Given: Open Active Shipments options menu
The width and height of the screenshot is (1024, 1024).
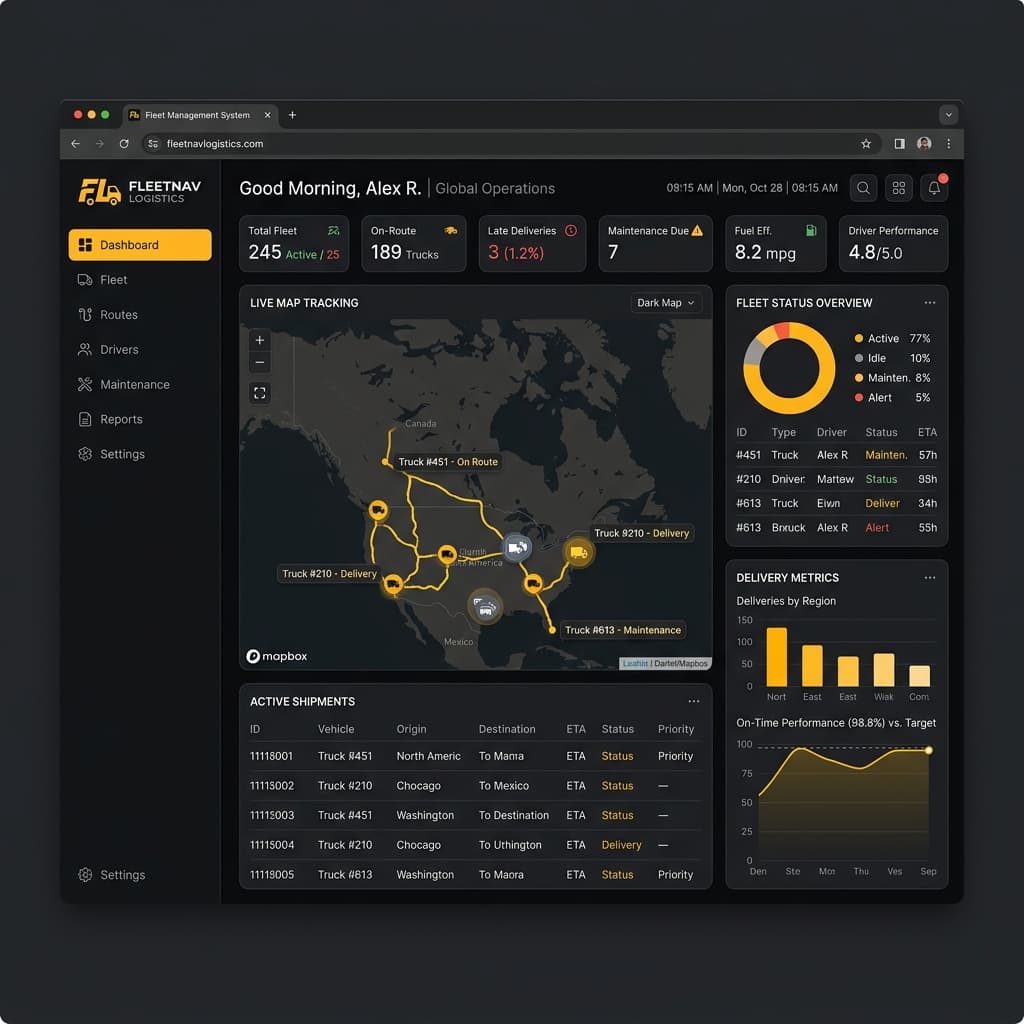Looking at the screenshot, I should (x=694, y=701).
